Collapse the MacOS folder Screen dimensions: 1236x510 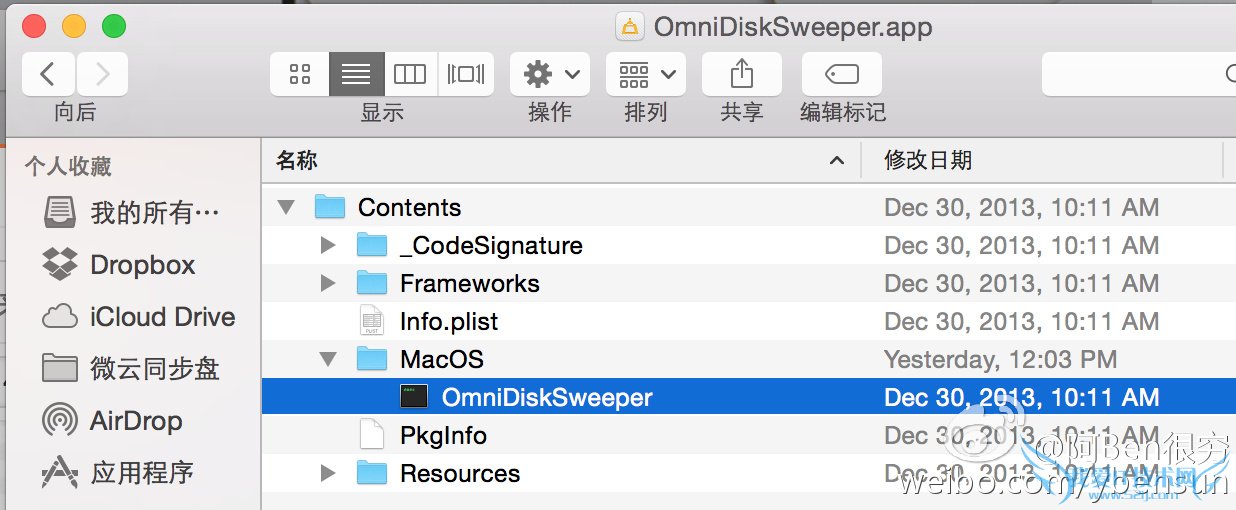[x=328, y=360]
